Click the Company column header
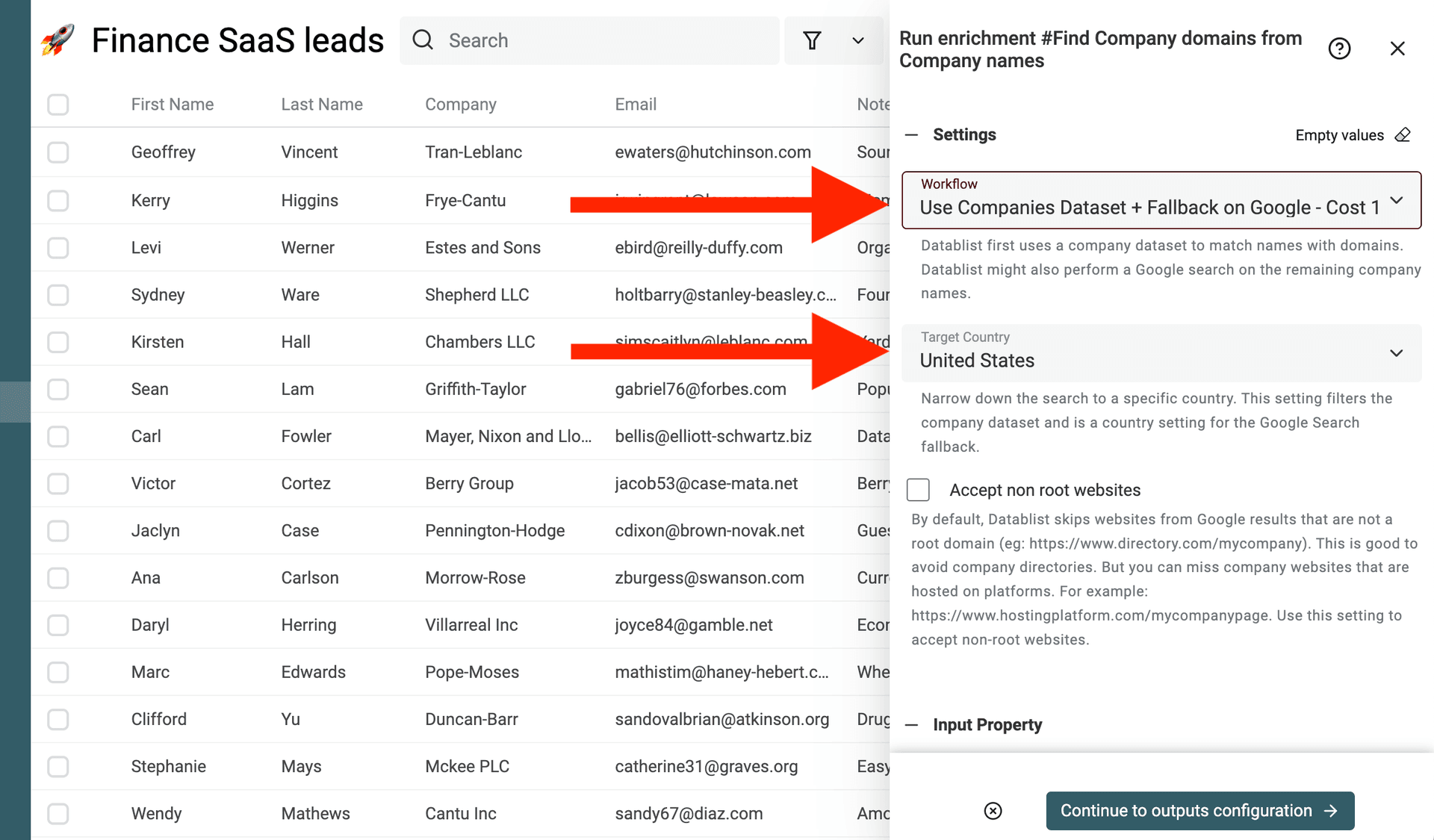 [461, 105]
